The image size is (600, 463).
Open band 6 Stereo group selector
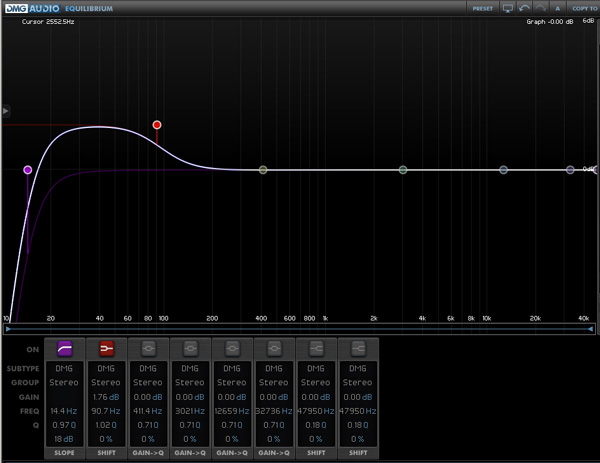click(x=274, y=383)
